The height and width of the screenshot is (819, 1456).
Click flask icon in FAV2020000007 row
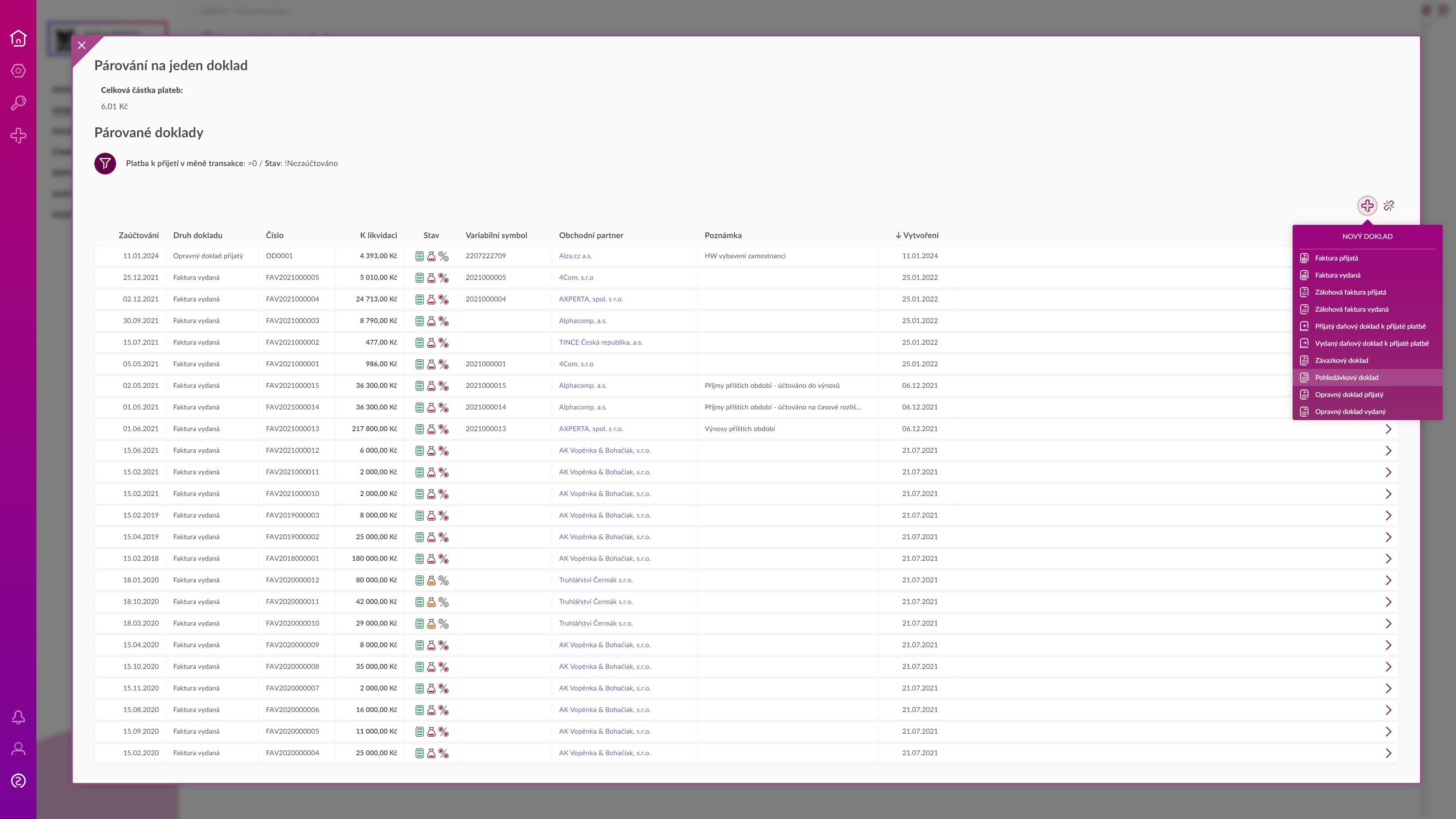point(431,689)
